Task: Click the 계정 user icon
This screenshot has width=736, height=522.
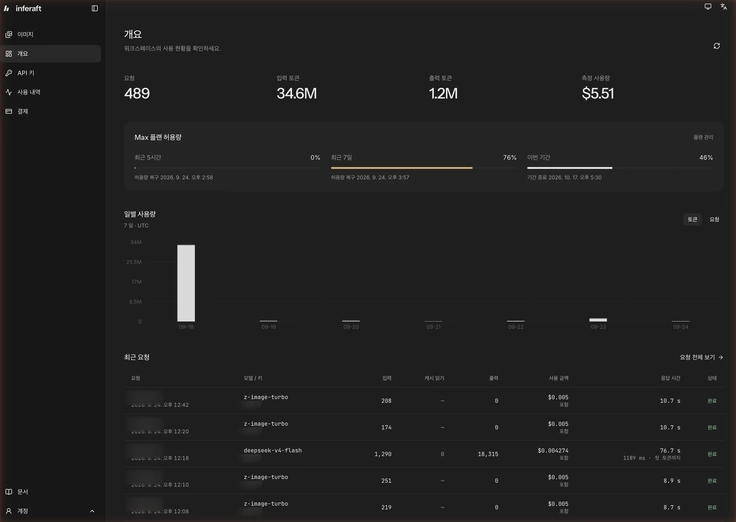Action: (x=8, y=511)
